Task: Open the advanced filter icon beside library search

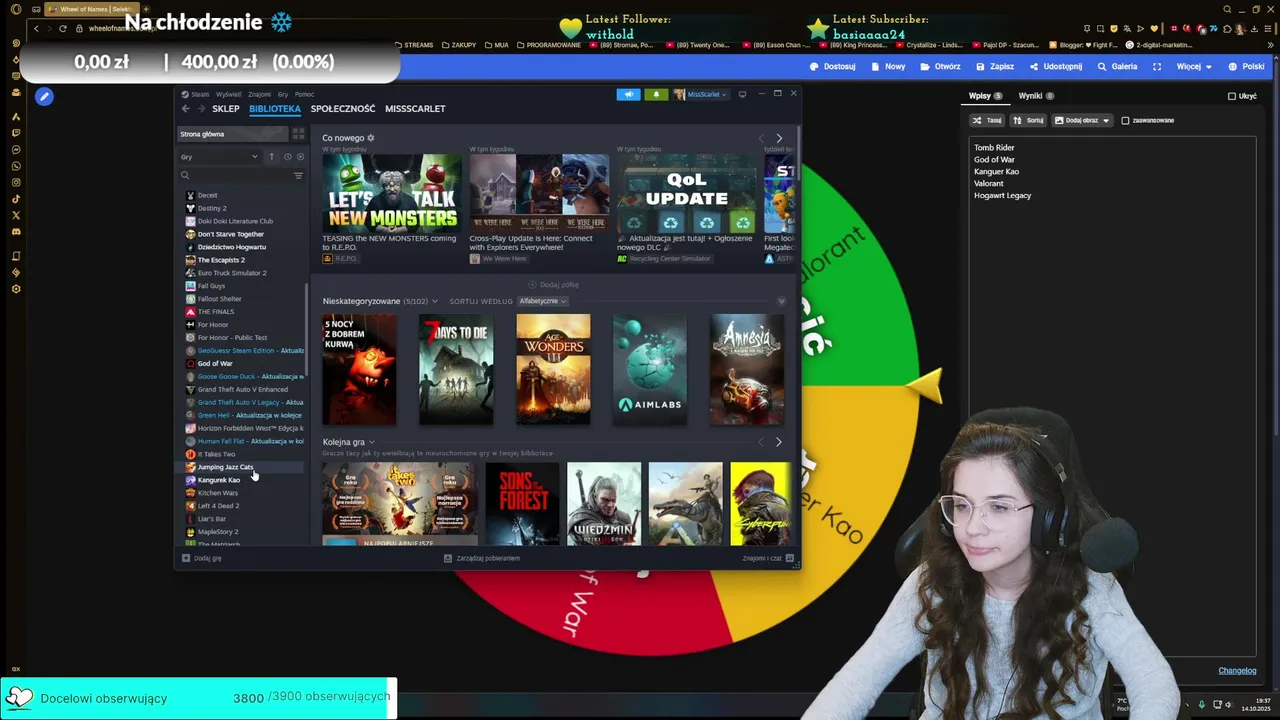Action: click(298, 176)
